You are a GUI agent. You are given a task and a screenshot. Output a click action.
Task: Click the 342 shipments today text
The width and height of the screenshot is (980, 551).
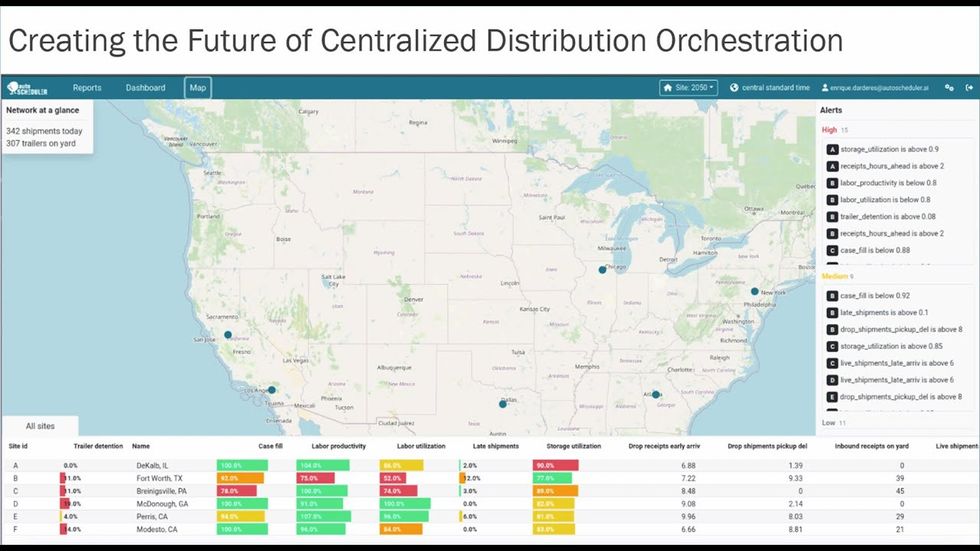(44, 131)
